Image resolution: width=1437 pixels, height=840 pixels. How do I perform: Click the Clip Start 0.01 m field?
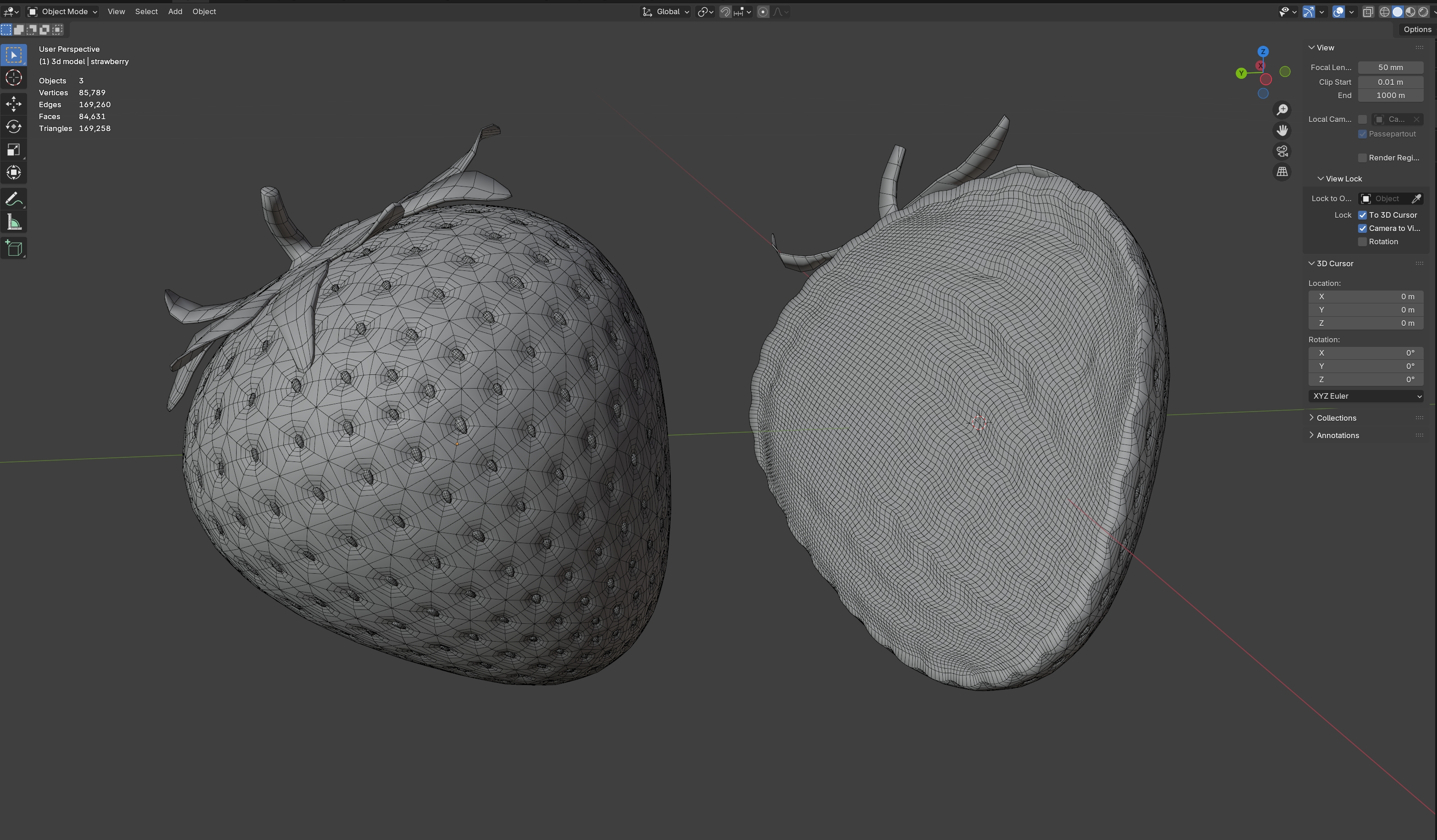point(1390,82)
